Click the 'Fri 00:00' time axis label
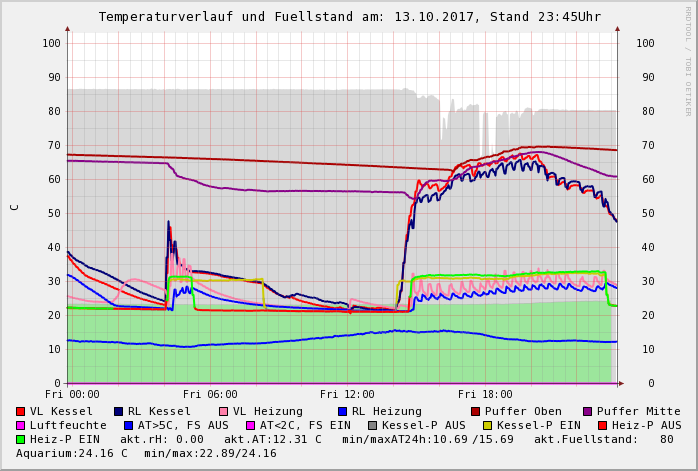 click(72, 394)
